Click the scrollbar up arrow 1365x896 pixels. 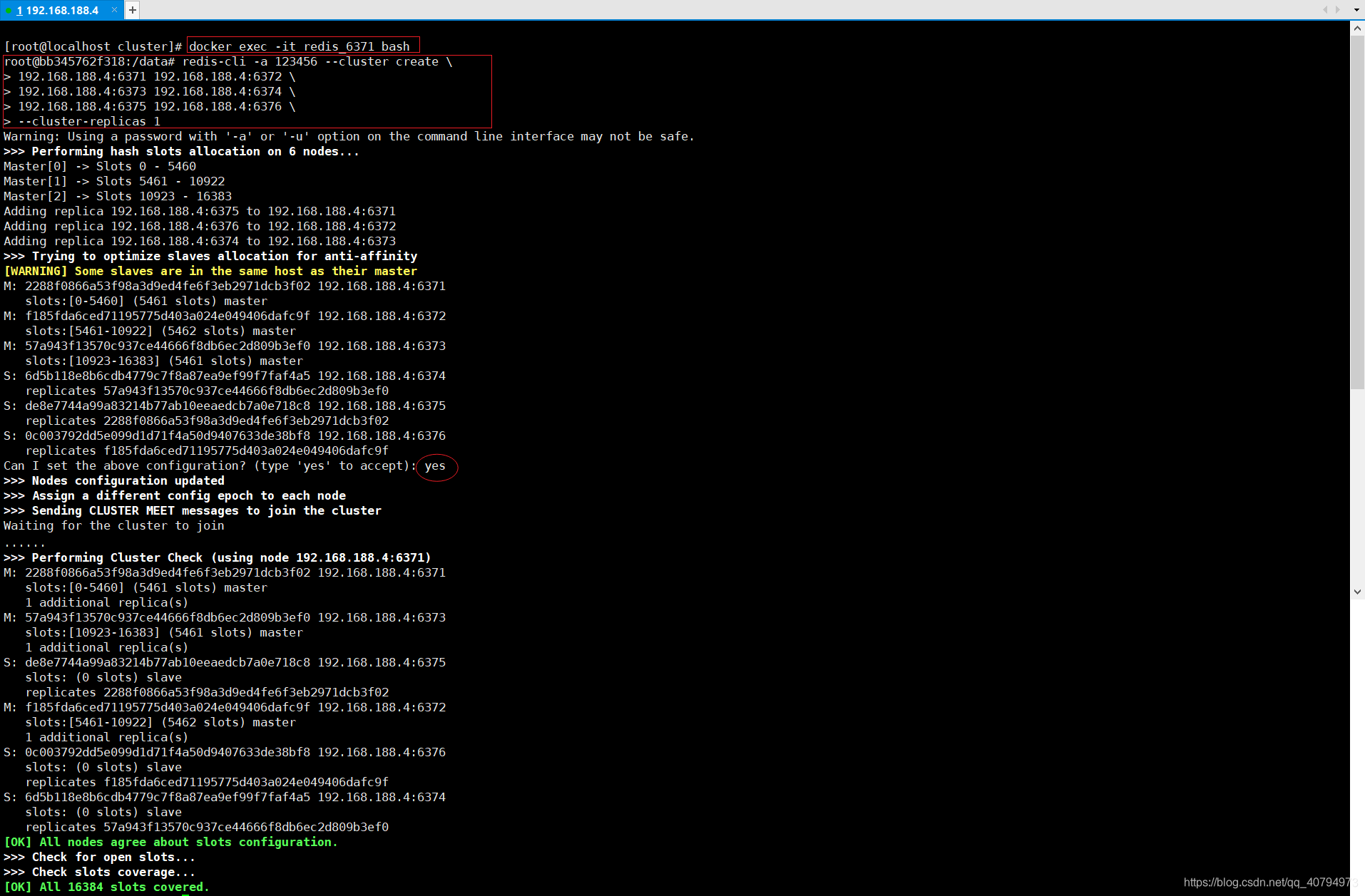tap(1357, 27)
